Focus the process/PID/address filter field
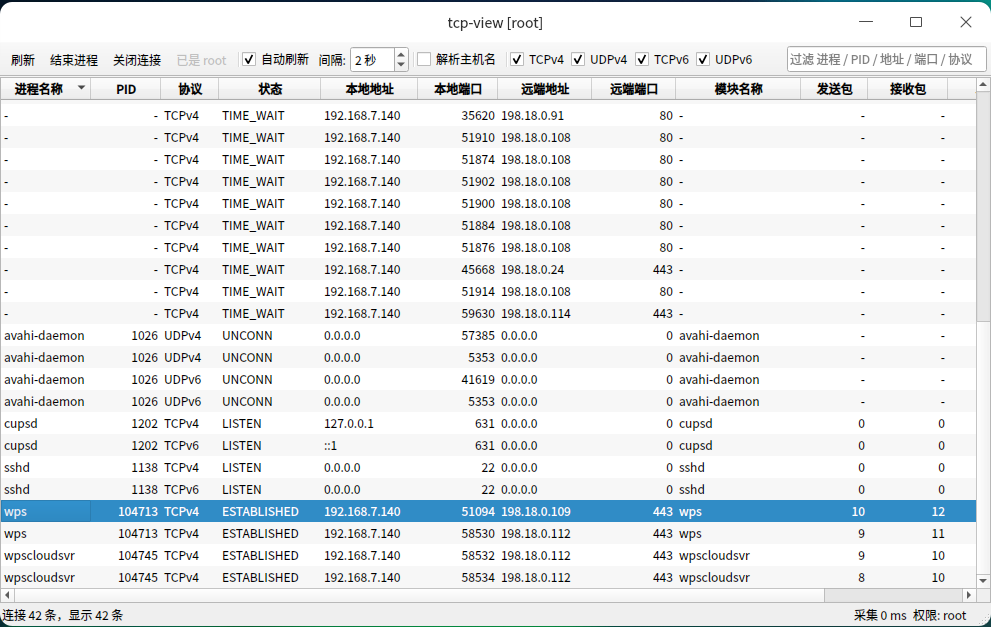 pyautogui.click(x=886, y=59)
